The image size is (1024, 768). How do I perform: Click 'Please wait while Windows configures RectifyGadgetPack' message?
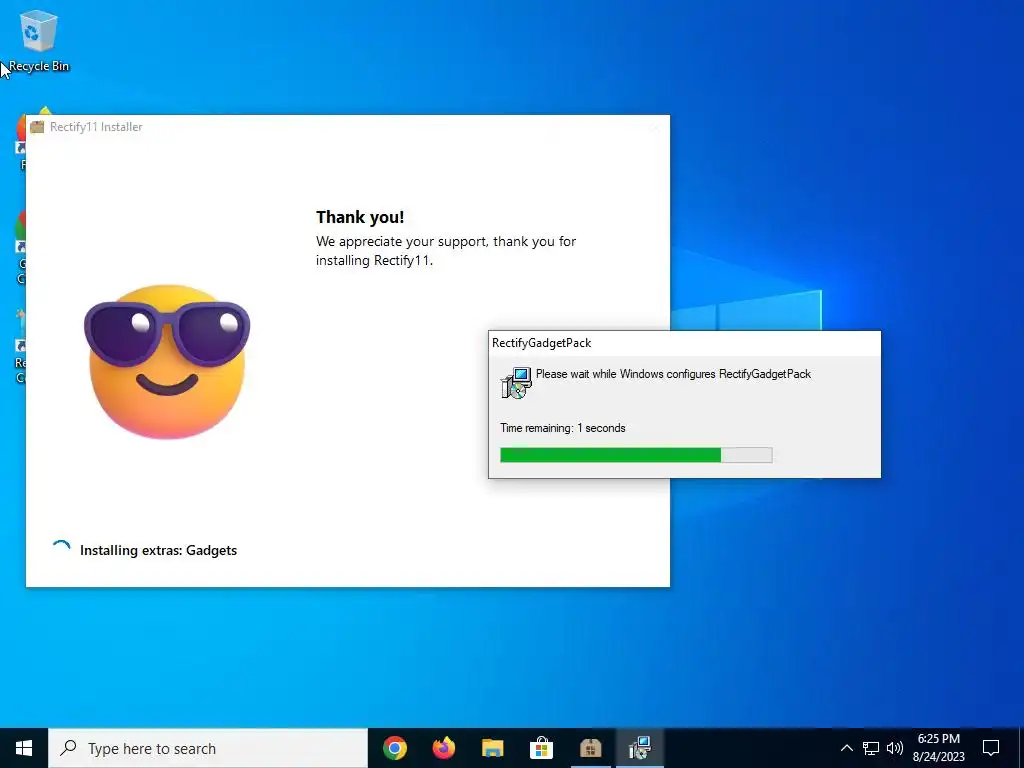pyautogui.click(x=673, y=374)
